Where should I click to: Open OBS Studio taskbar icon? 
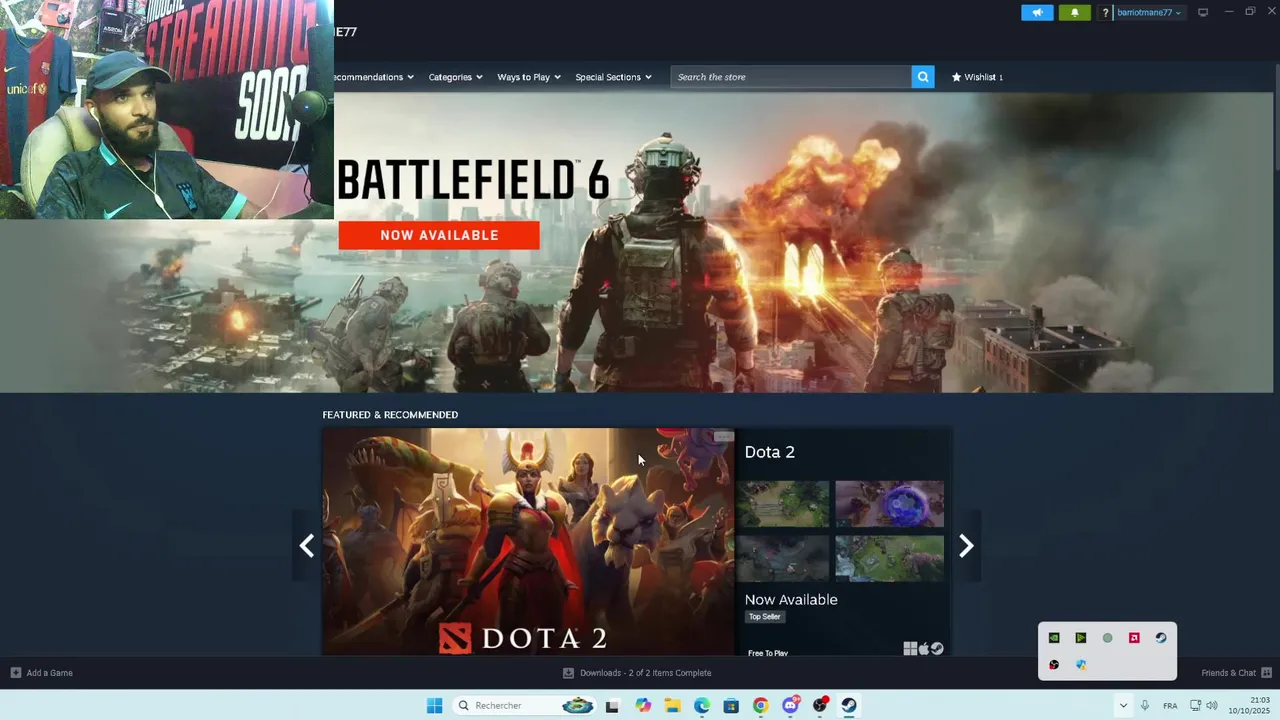820,705
